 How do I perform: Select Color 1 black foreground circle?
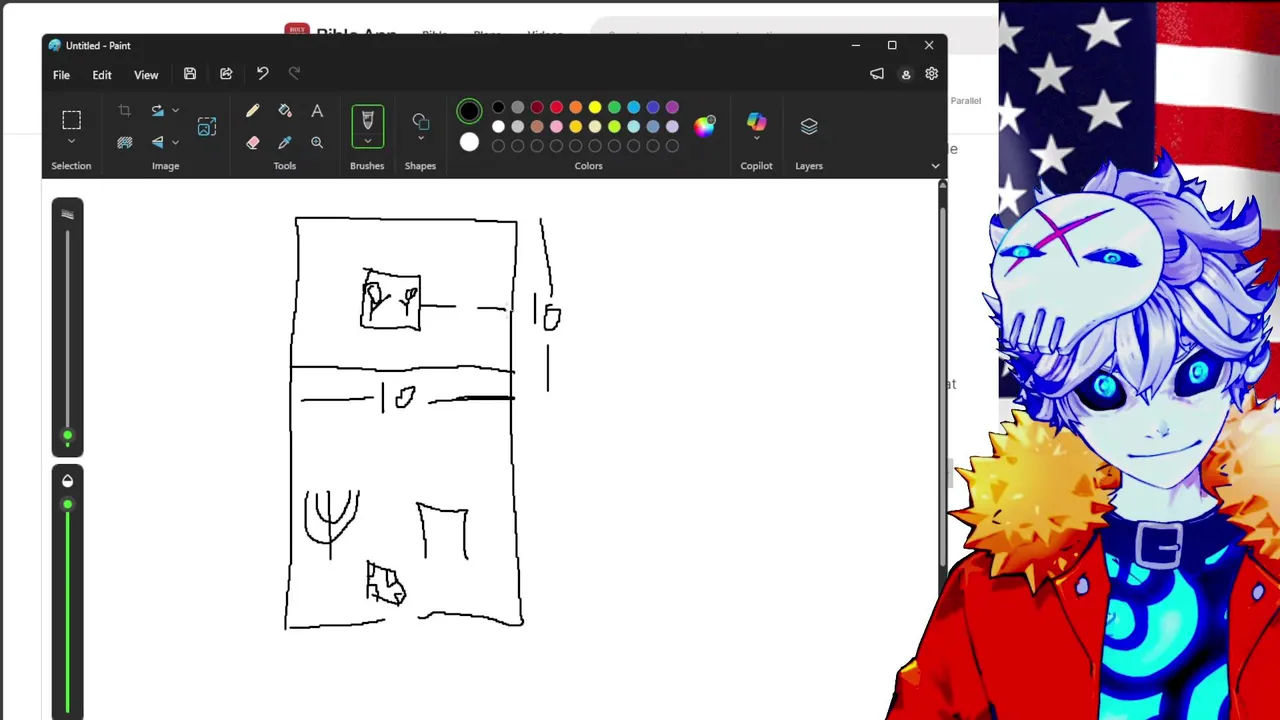(469, 111)
